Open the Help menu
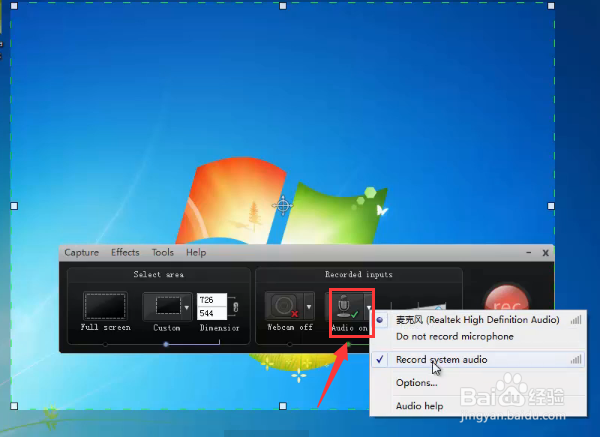The height and width of the screenshot is (437, 600). [196, 253]
